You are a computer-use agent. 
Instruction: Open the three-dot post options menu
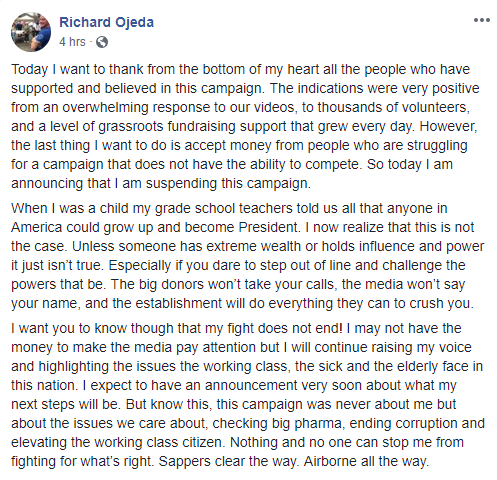pyautogui.click(x=482, y=20)
